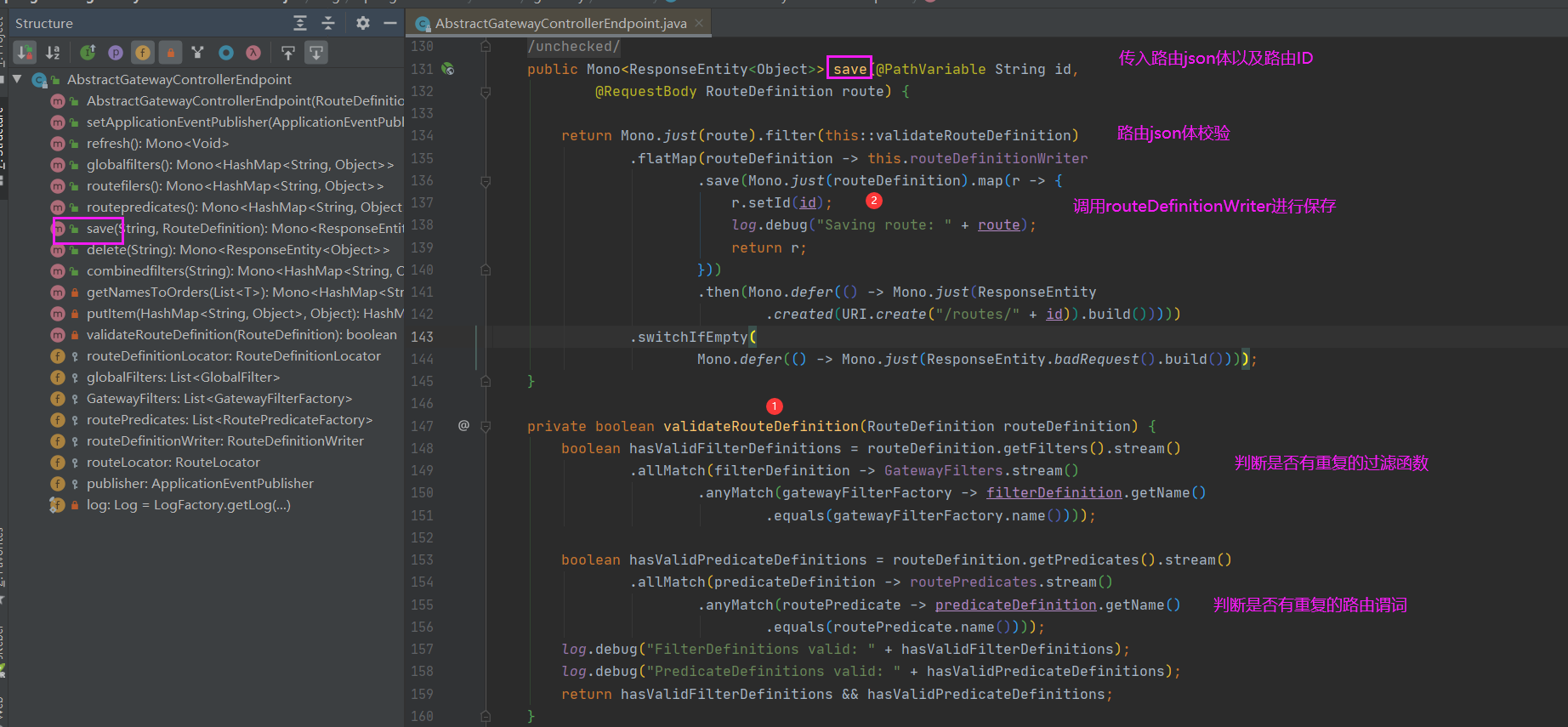Image resolution: width=1568 pixels, height=727 pixels.
Task: Select validateRouteDefinition(RouteDefinition): boolean in Structure
Action: (241, 335)
